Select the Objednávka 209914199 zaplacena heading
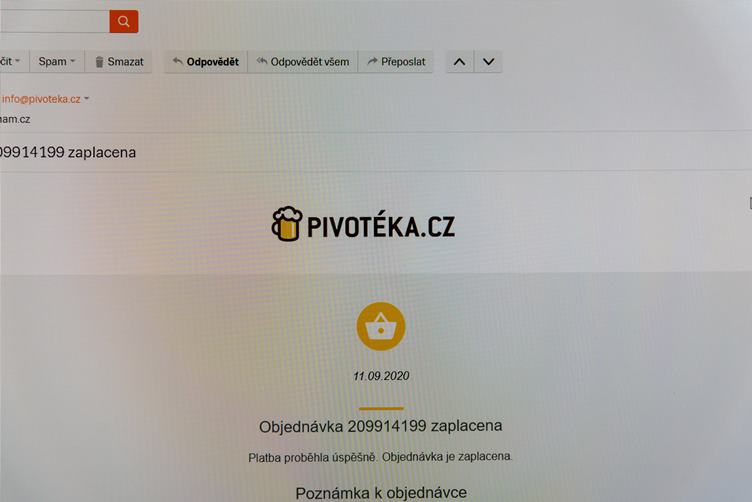The width and height of the screenshot is (752, 502). [381, 426]
